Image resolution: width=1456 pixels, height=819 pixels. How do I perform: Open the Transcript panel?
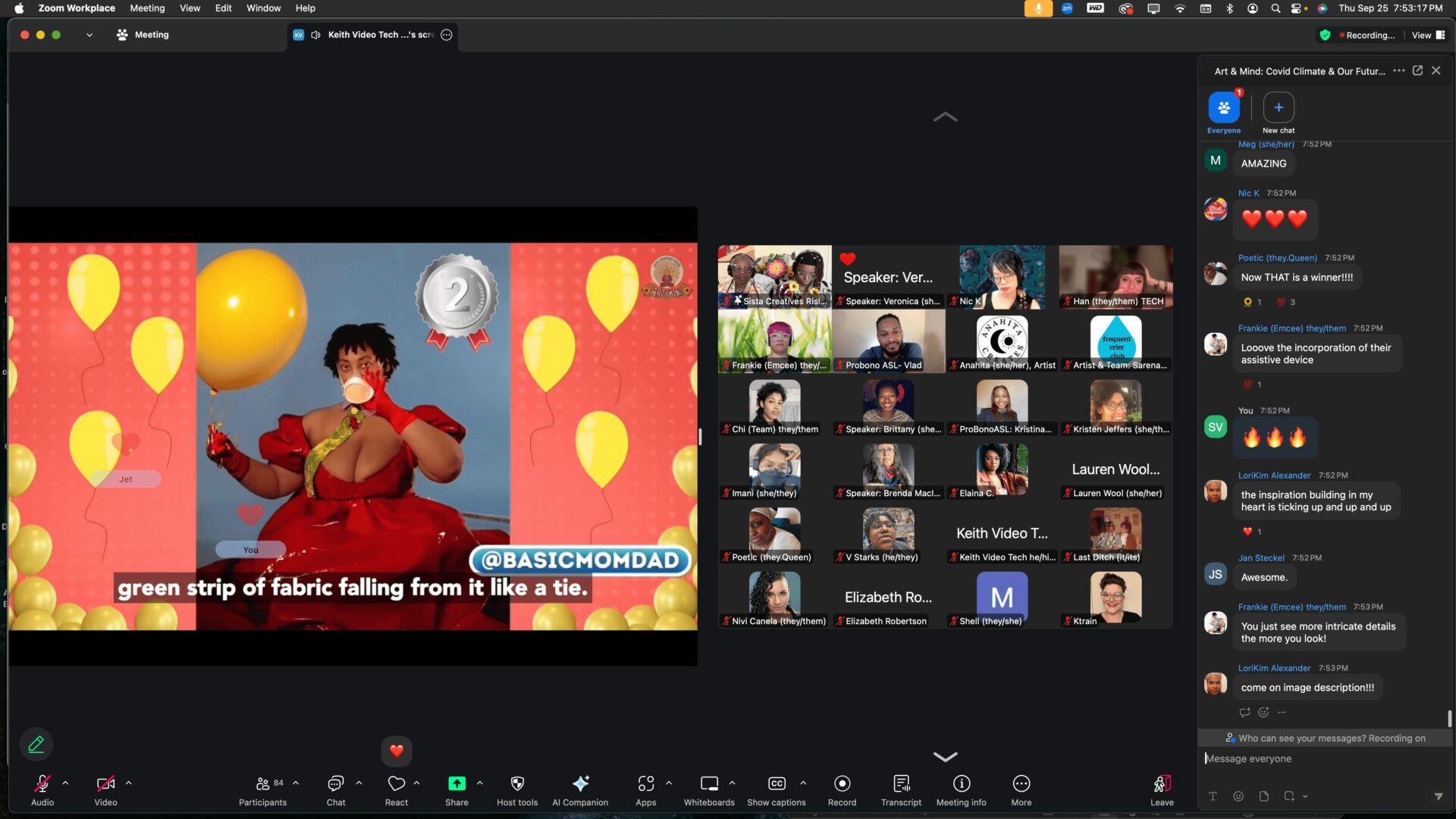[x=901, y=784]
